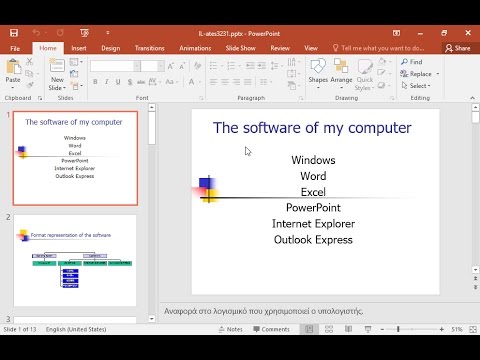Open the Character Spacing dropdown

154,82
